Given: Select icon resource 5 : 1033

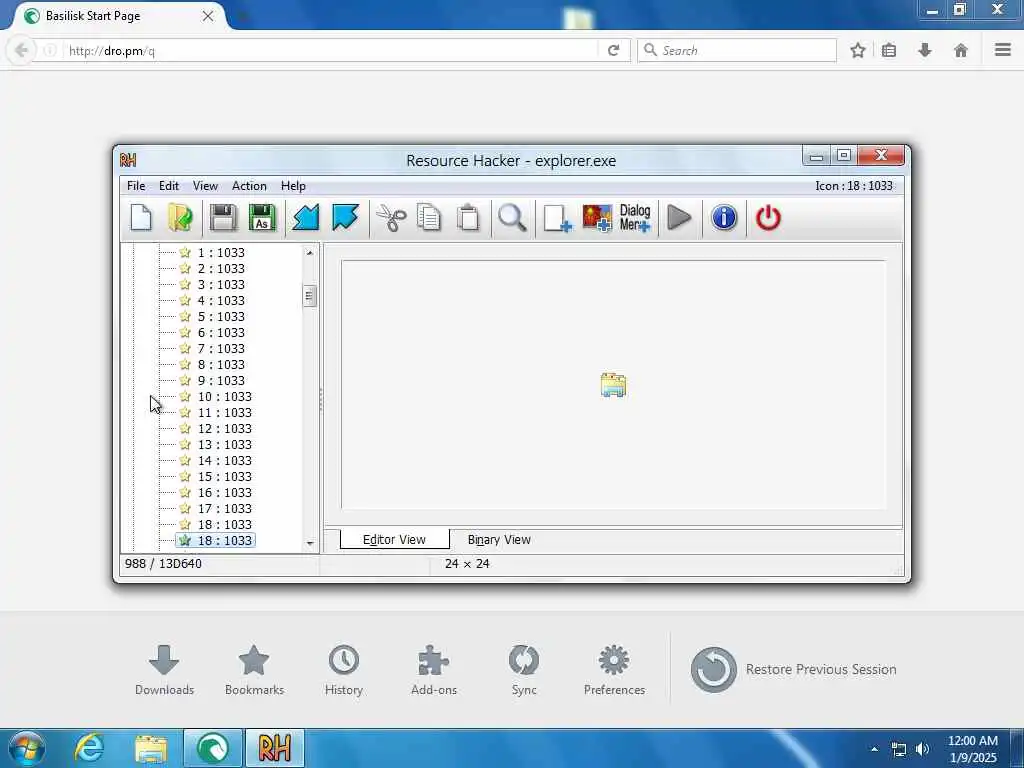Looking at the screenshot, I should click(x=221, y=317).
